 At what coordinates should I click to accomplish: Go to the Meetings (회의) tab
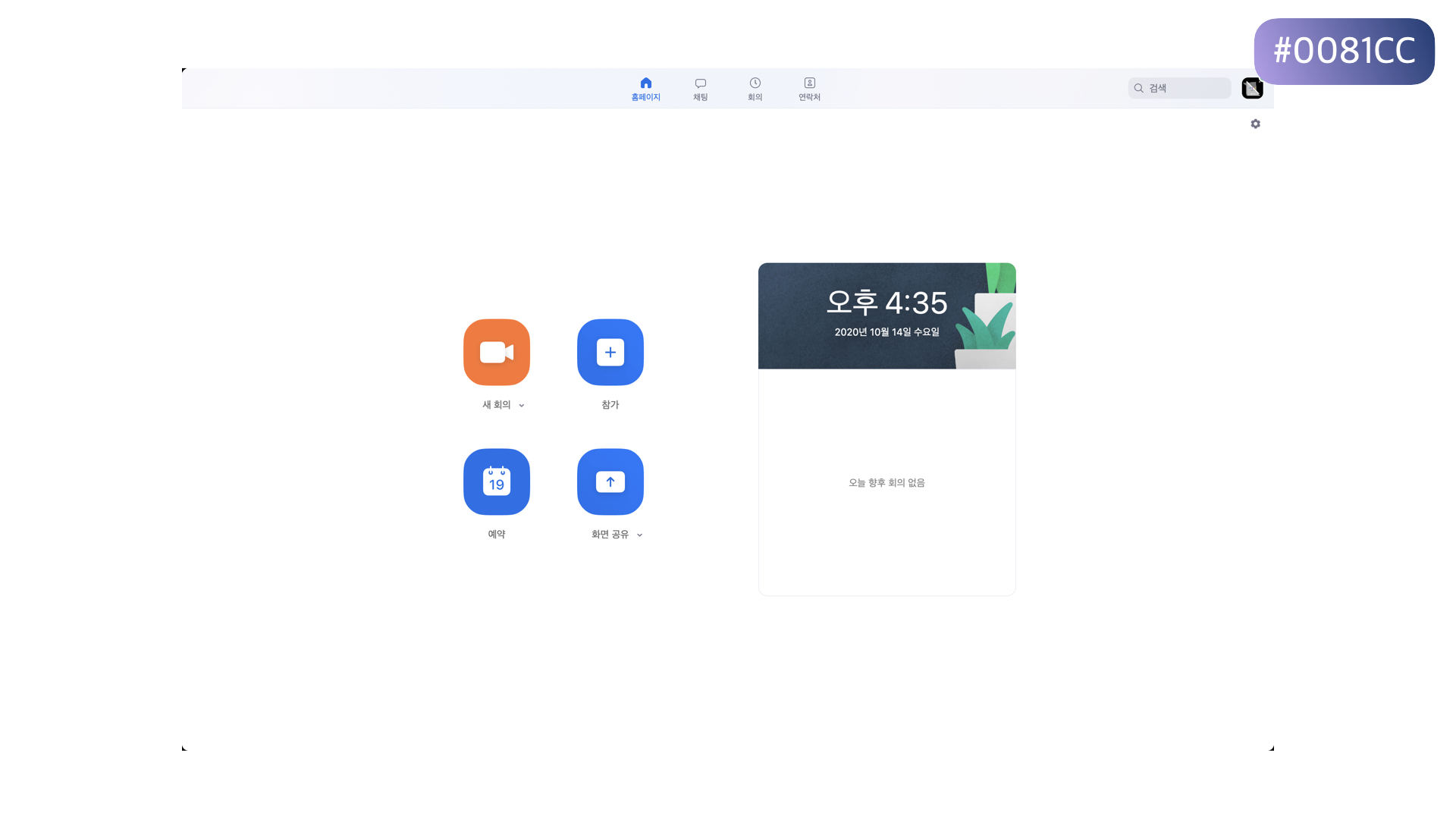tap(755, 89)
